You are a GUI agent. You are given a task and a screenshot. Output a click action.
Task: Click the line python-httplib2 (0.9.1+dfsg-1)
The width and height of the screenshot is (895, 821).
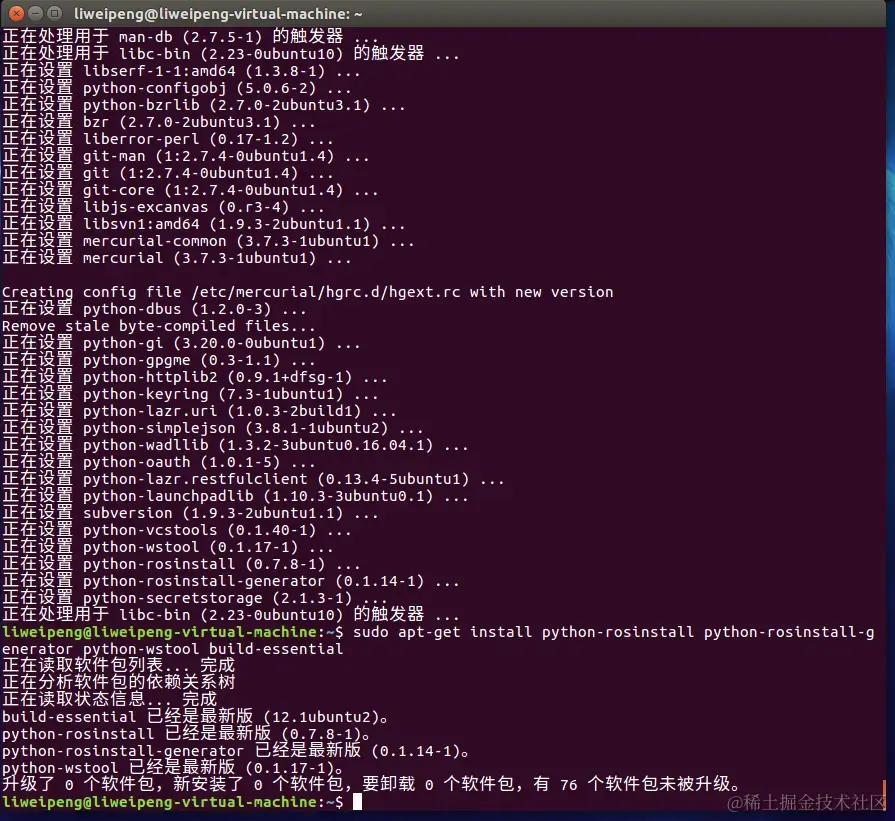(x=195, y=377)
